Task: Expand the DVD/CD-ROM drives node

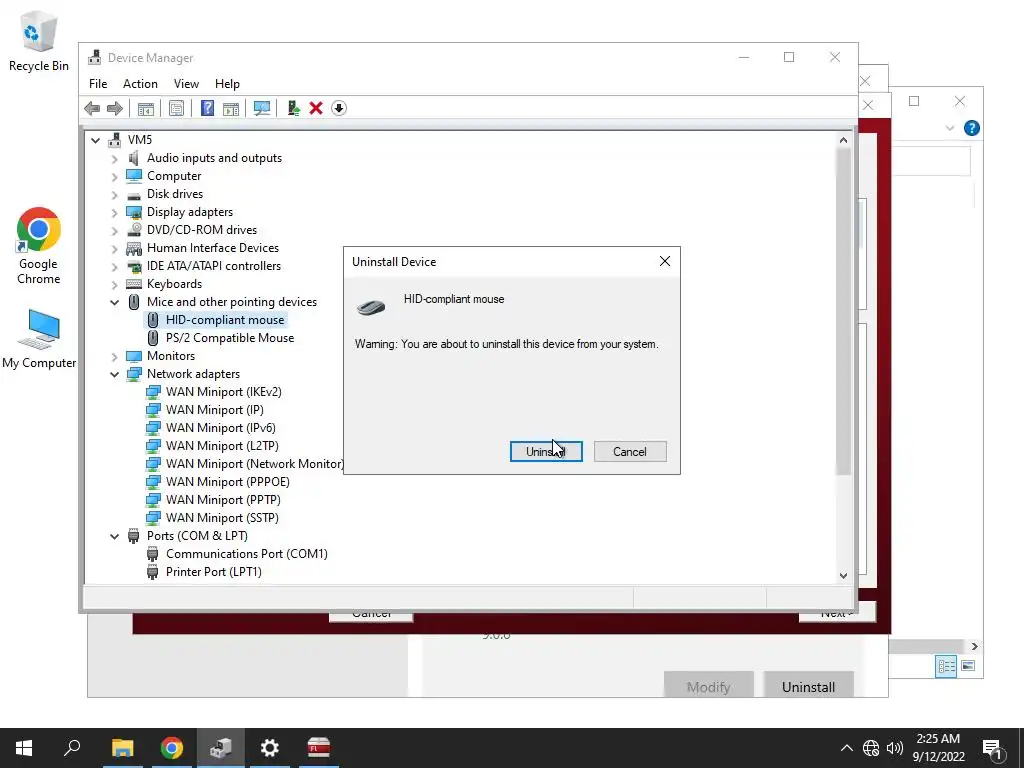Action: pyautogui.click(x=114, y=230)
